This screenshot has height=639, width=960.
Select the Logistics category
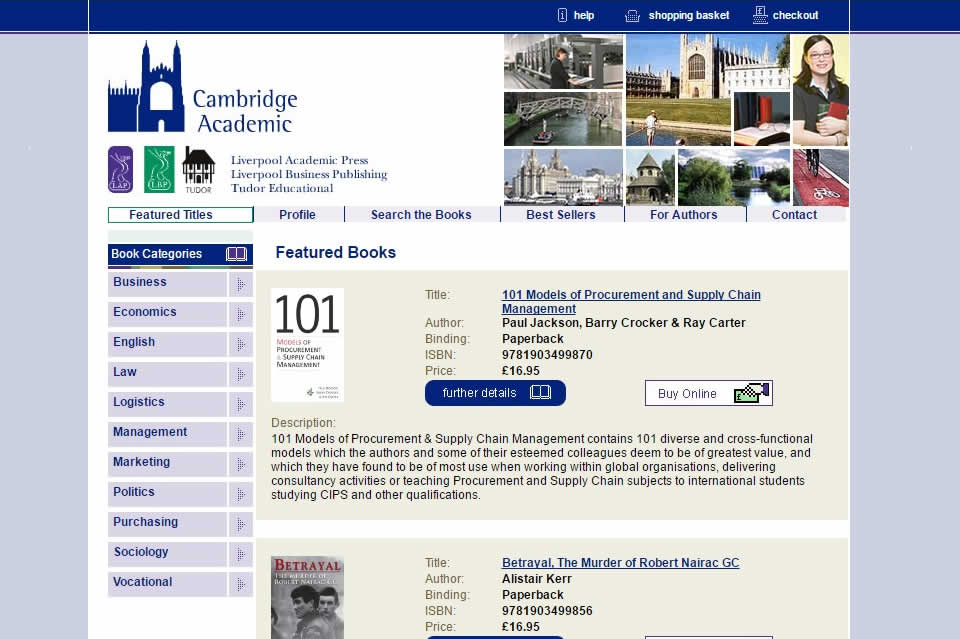pos(167,404)
